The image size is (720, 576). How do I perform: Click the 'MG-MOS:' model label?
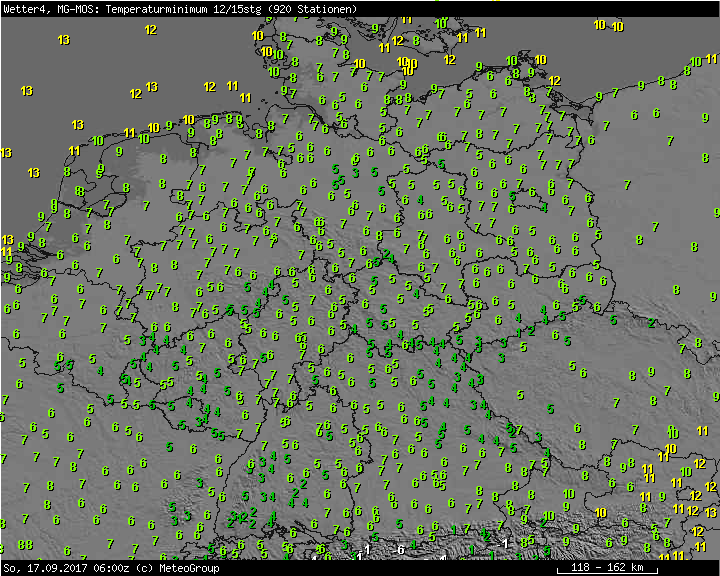(79, 9)
